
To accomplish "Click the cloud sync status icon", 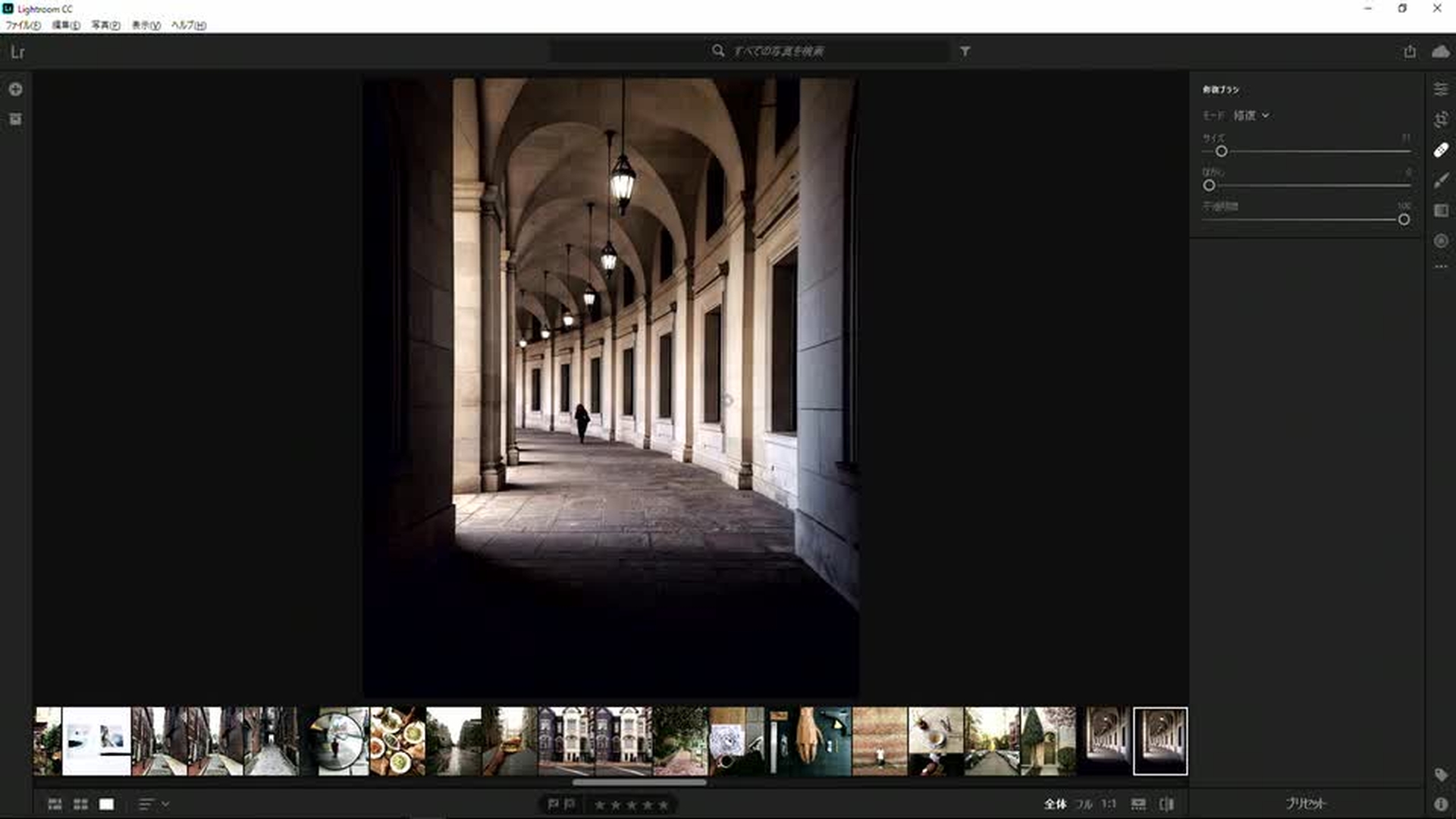I will pos(1440,52).
